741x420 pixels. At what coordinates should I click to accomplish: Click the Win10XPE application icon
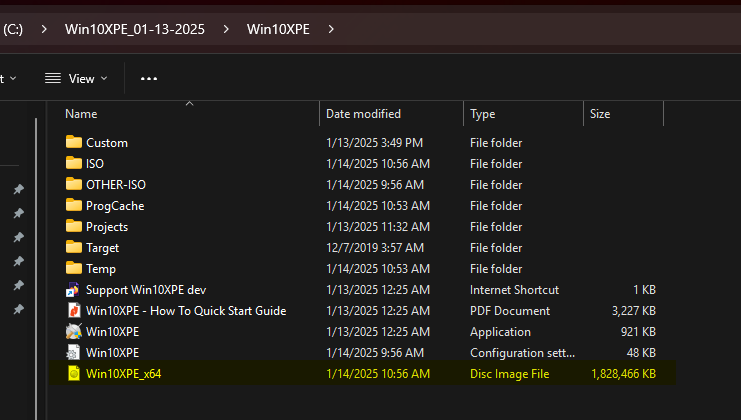[73, 331]
